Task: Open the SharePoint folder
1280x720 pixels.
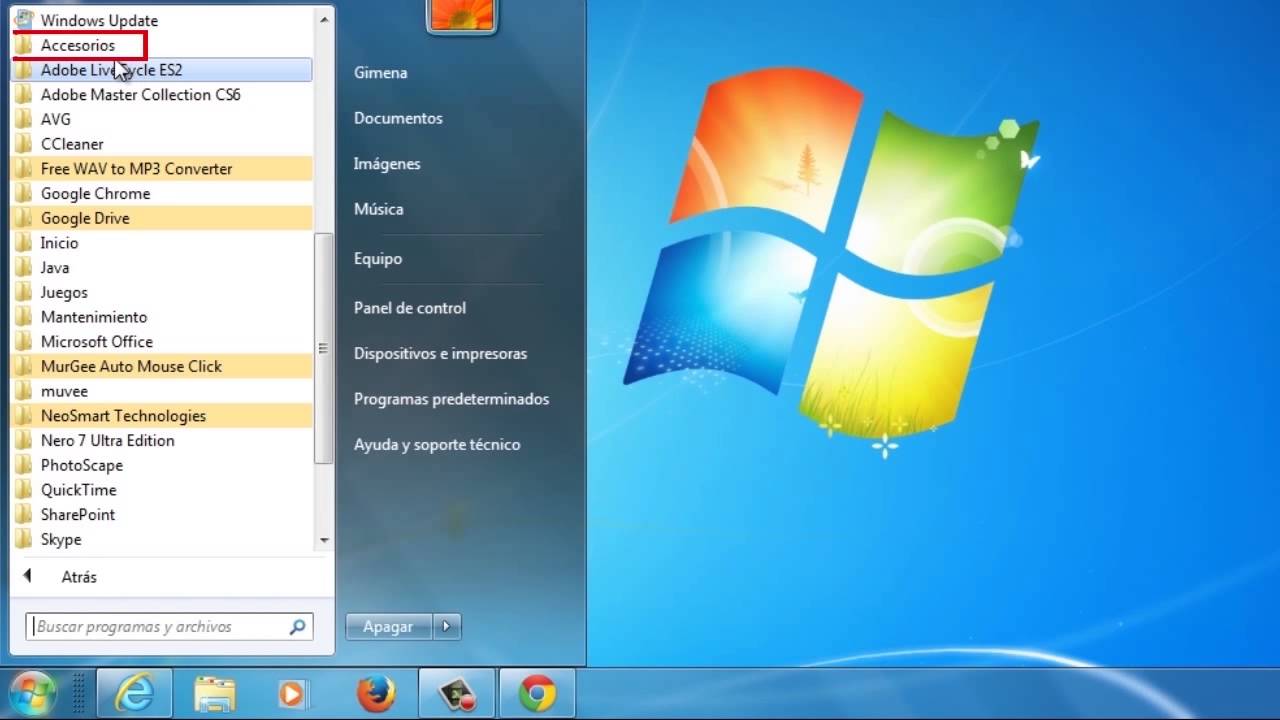Action: click(163, 514)
